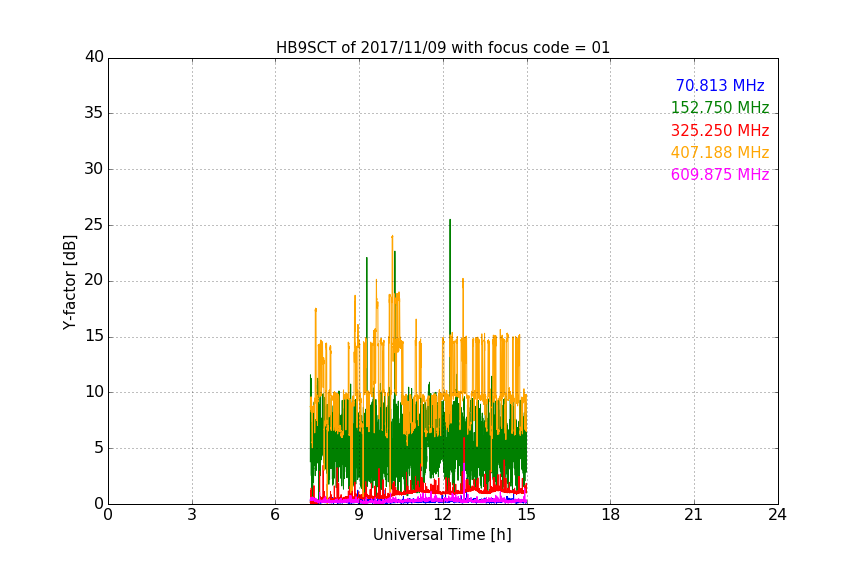Select the 407.188 MHz orange legend entry
Viewport: 864px width, 576px height.
(719, 153)
